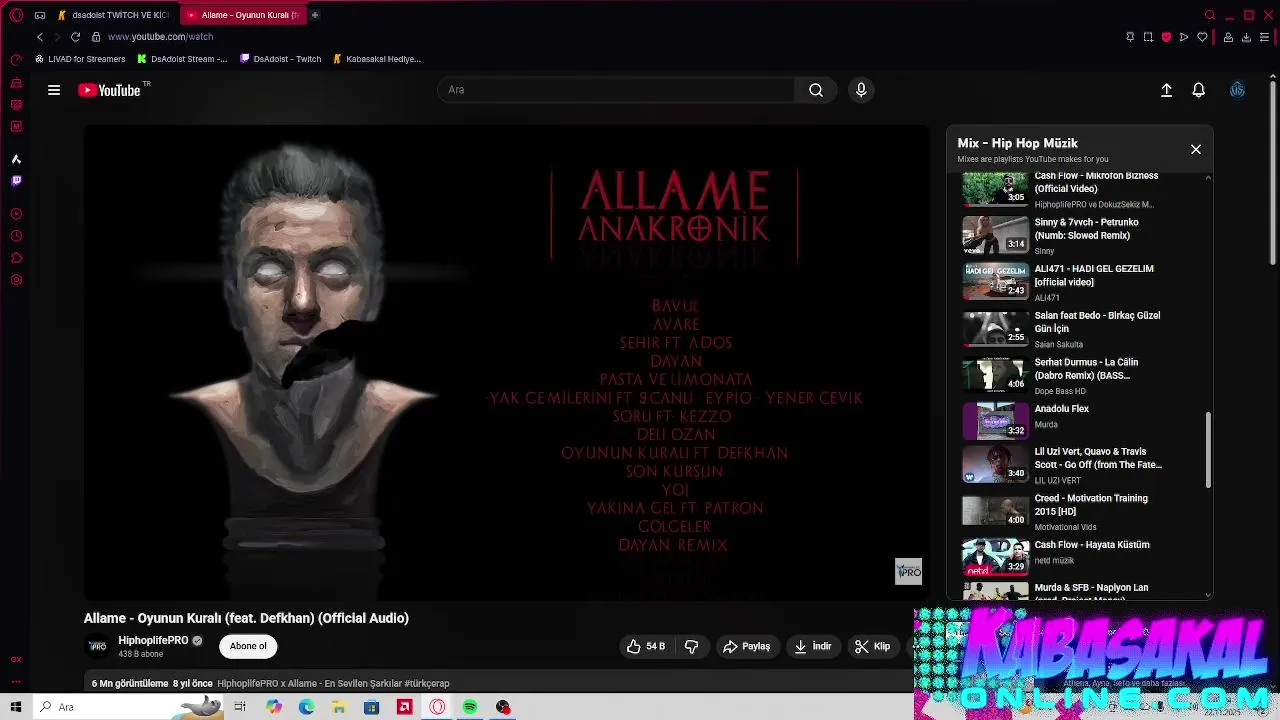Screen dimensions: 1280x720
Task: Open Opera downloads icon in toolbar
Action: click(x=1246, y=37)
